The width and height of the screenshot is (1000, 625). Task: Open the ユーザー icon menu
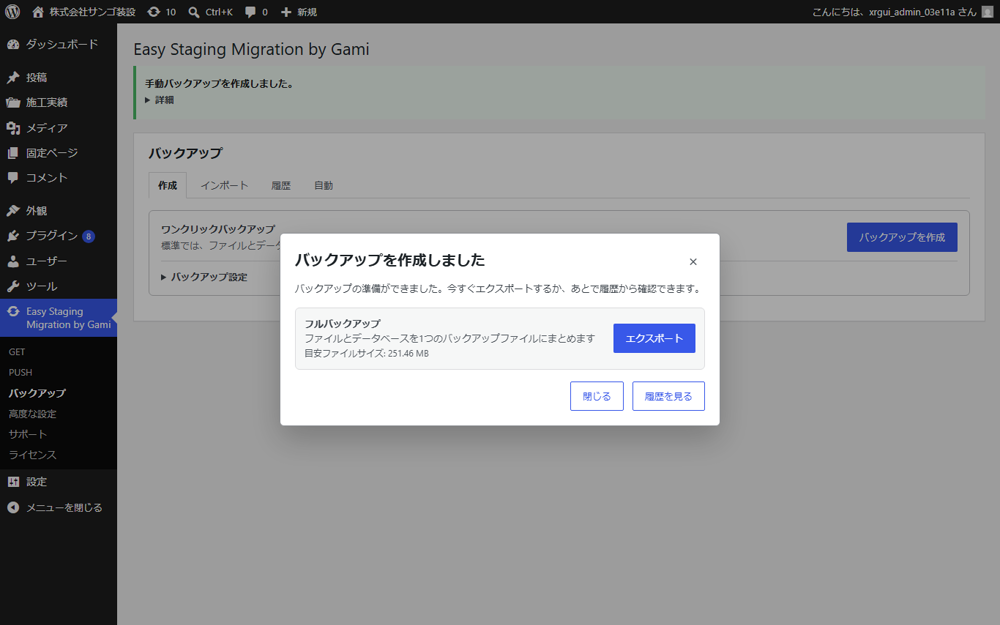(13, 261)
